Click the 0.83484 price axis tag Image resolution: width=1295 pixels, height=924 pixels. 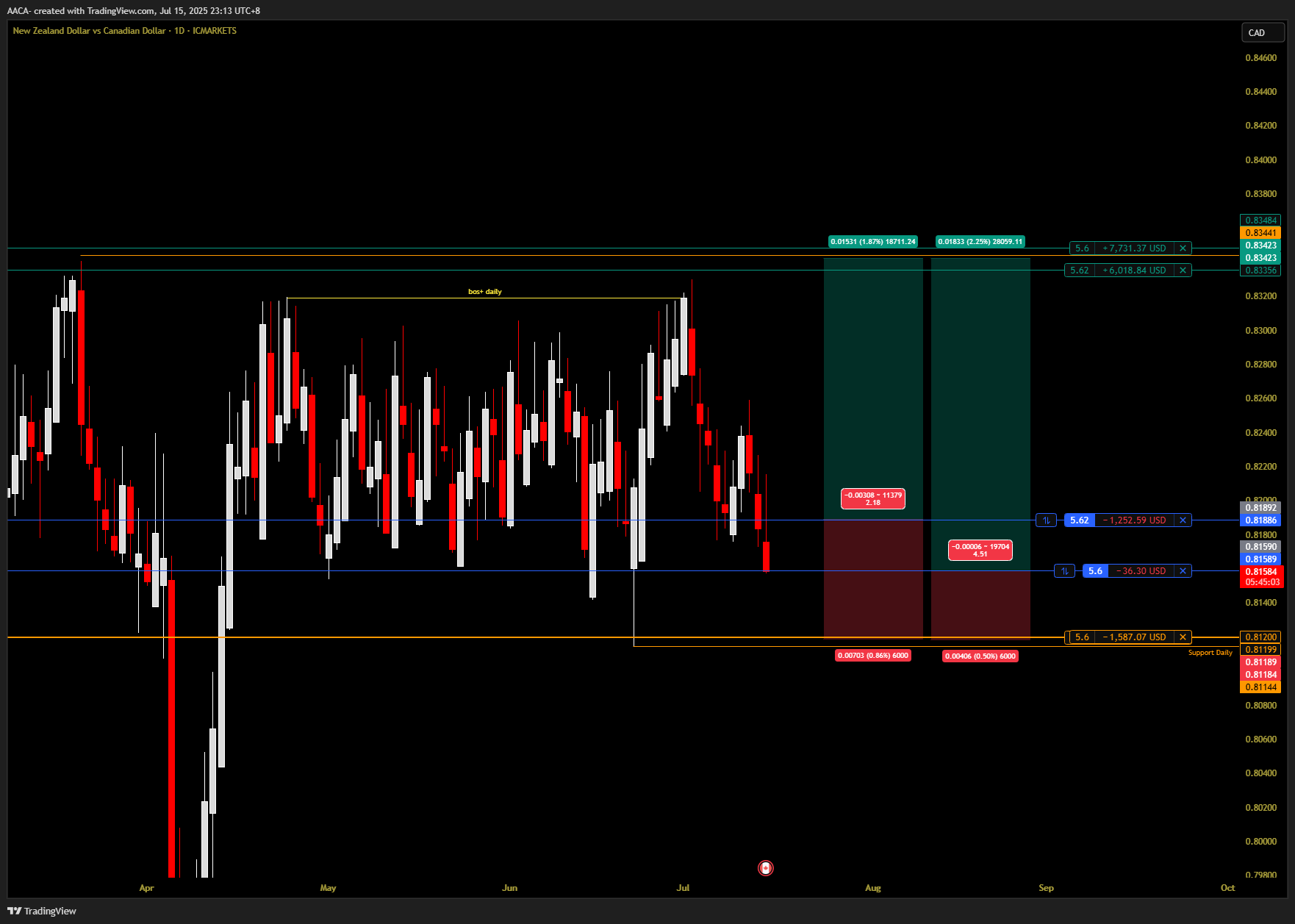pos(1260,221)
